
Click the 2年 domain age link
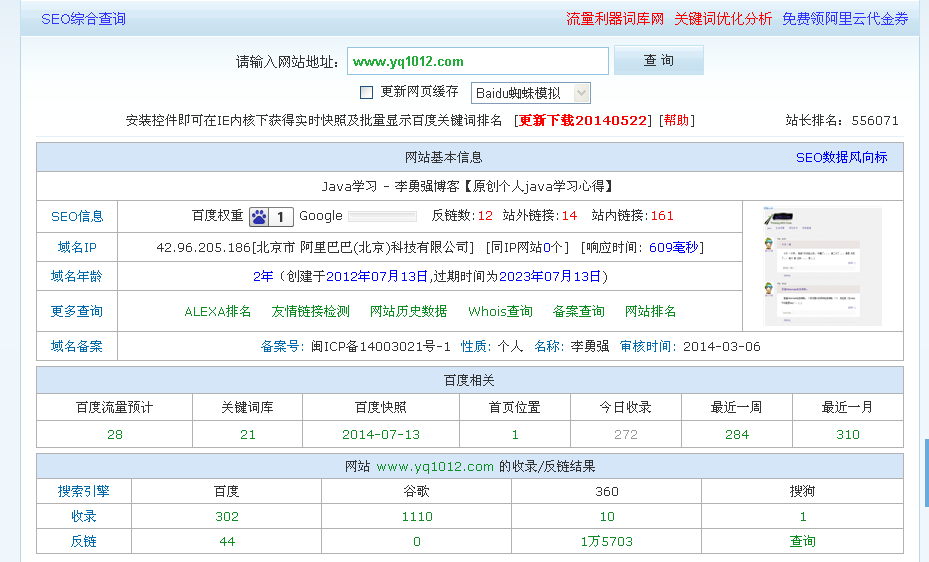[263, 277]
